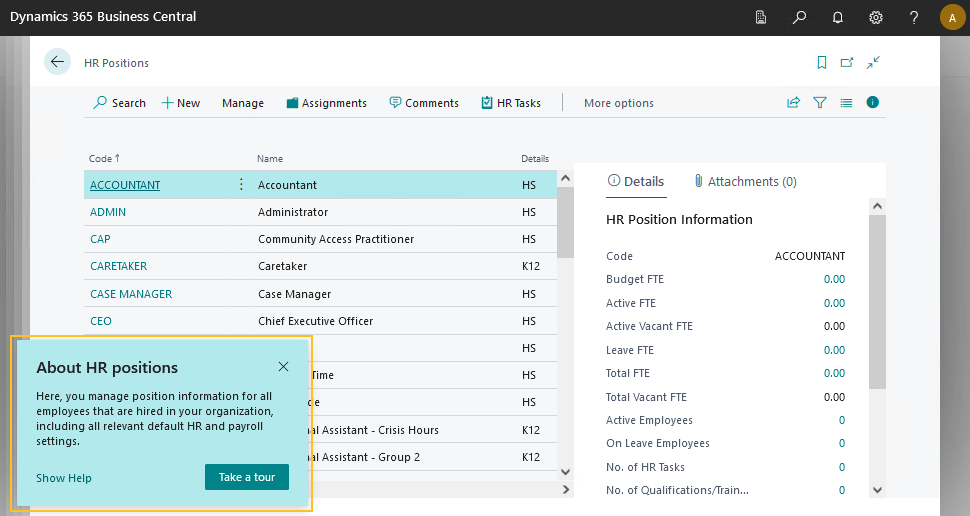
Task: Open the settings gear icon
Action: [875, 17]
